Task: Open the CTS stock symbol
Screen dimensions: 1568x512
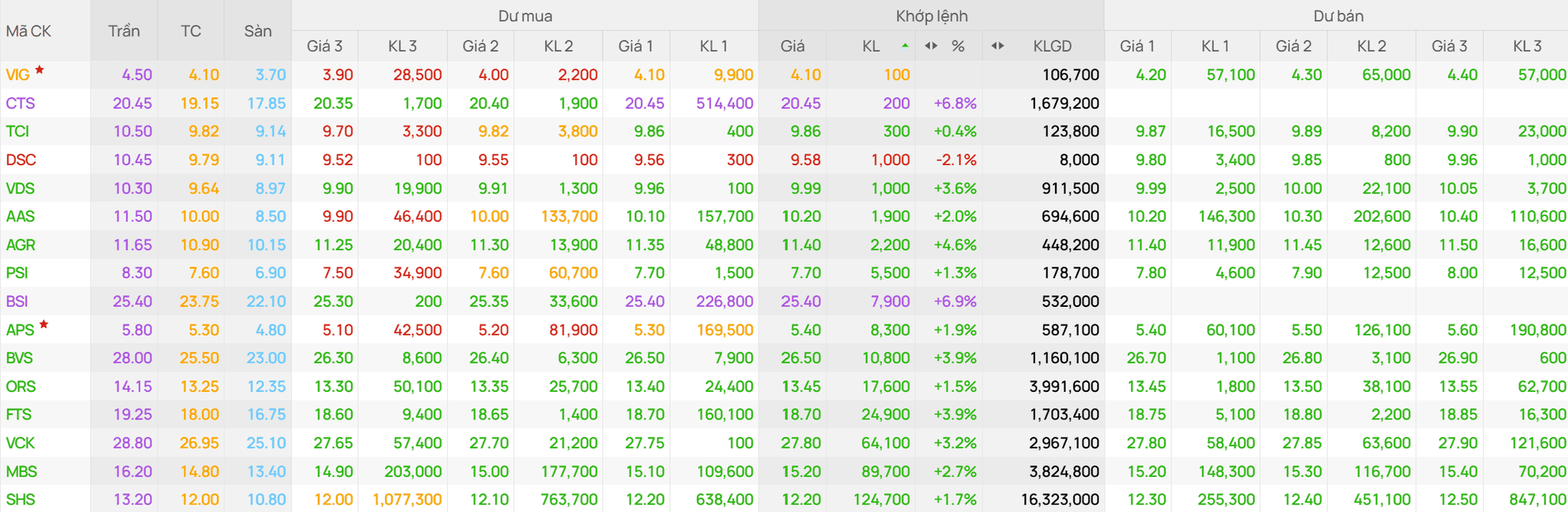Action: pyautogui.click(x=20, y=103)
